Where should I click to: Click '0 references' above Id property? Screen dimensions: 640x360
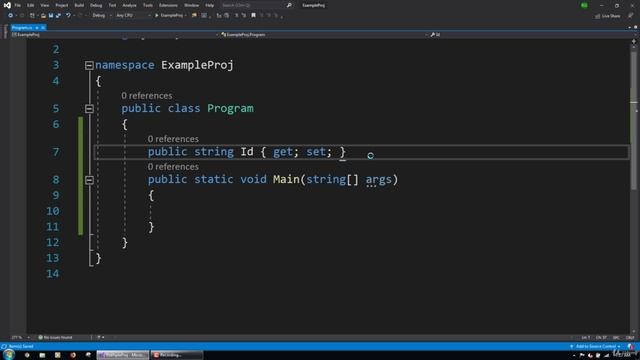coord(173,139)
